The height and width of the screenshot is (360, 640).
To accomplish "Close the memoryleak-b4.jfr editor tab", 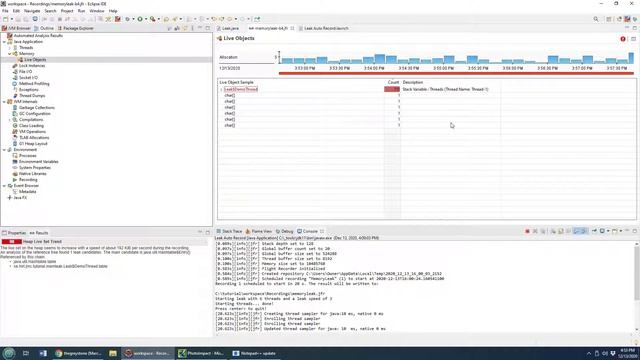I will point(292,28).
